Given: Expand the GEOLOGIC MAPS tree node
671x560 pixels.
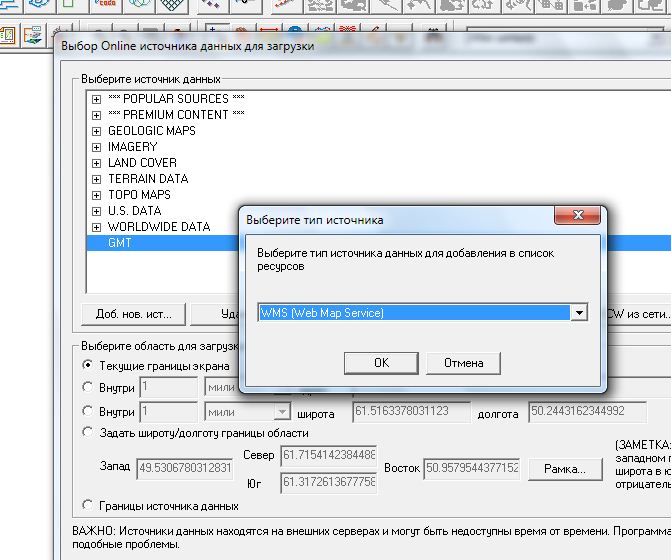Looking at the screenshot, I should pos(96,131).
